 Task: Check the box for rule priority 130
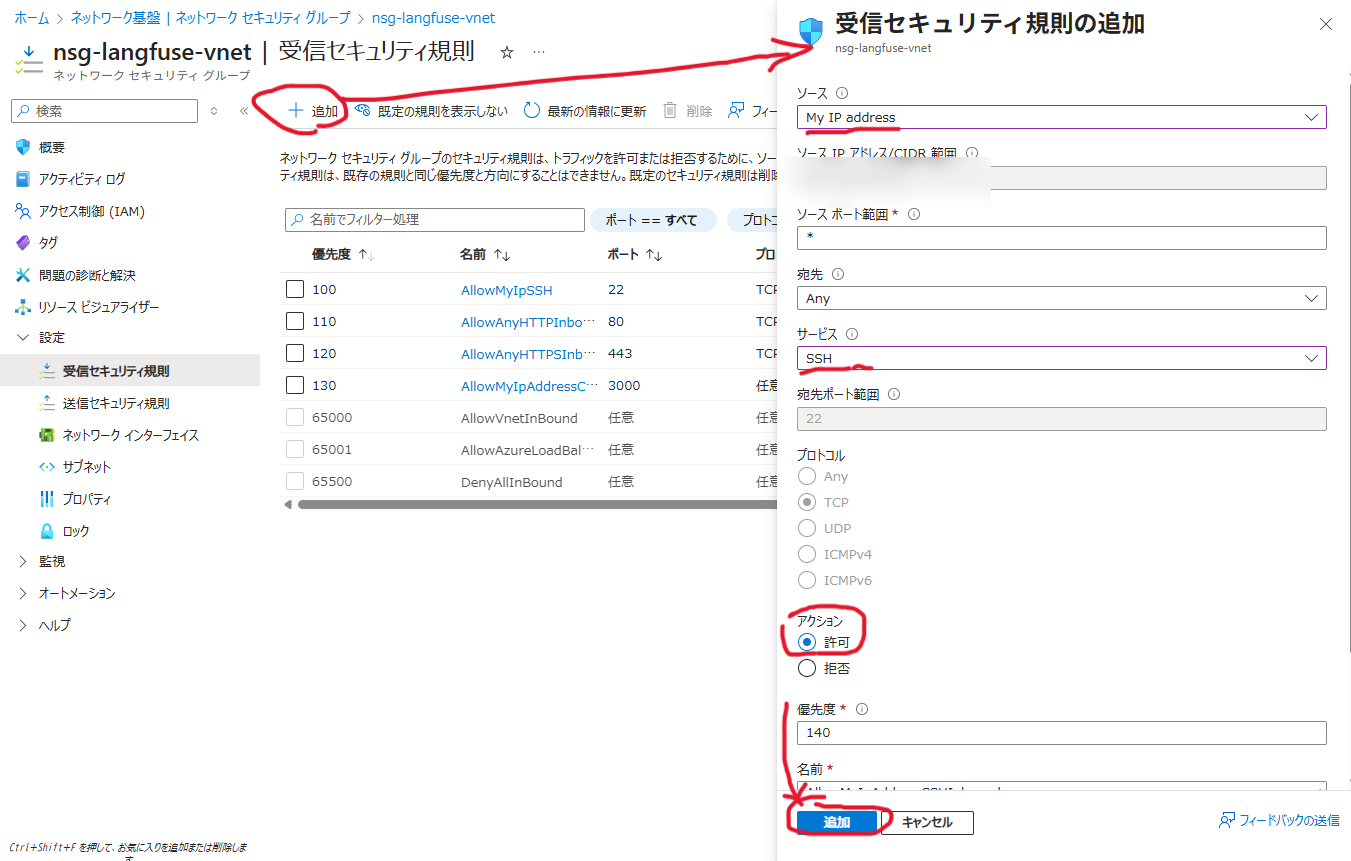tap(294, 385)
